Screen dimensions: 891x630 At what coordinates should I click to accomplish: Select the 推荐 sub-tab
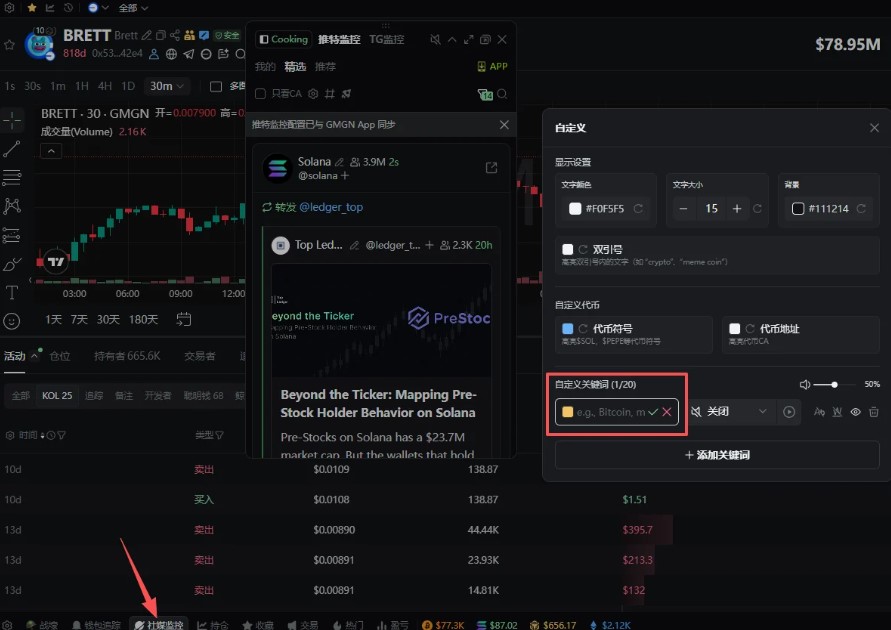(325, 66)
